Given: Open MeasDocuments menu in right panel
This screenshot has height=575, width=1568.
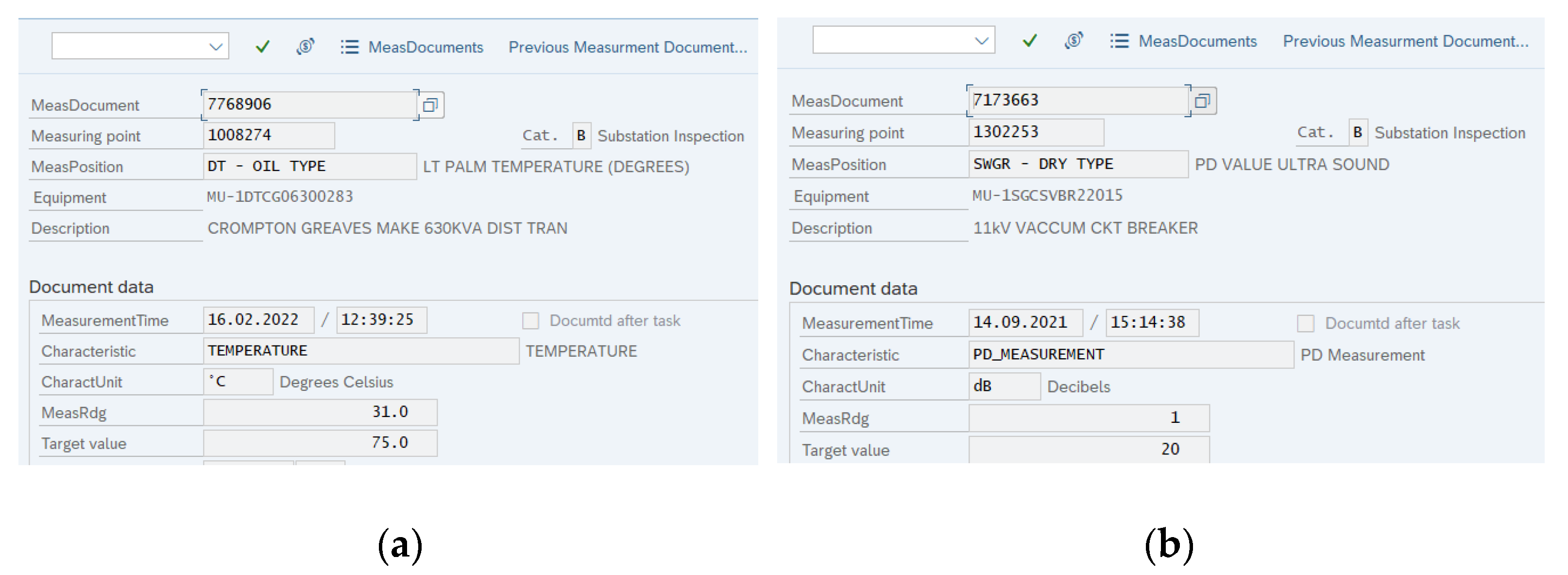Looking at the screenshot, I should coord(1197,41).
